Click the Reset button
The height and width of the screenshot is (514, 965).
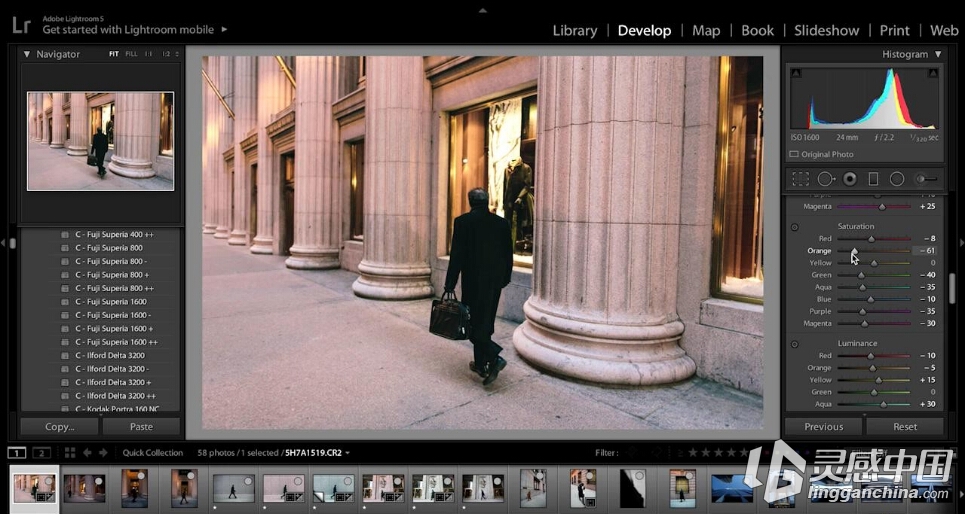(x=905, y=427)
